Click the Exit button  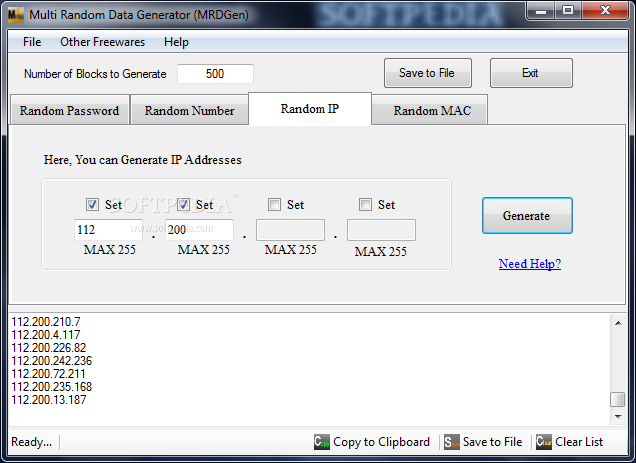coord(531,73)
